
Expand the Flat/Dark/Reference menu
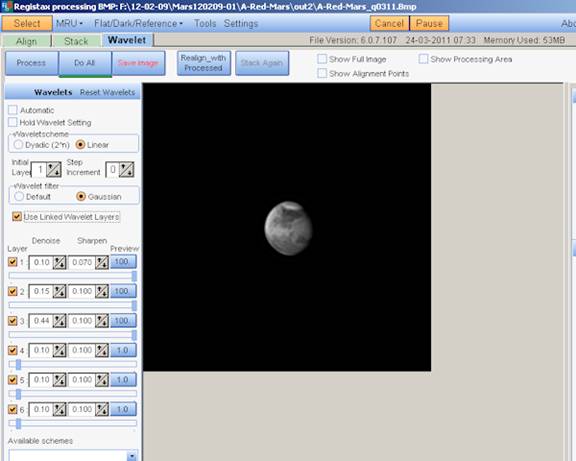point(138,24)
